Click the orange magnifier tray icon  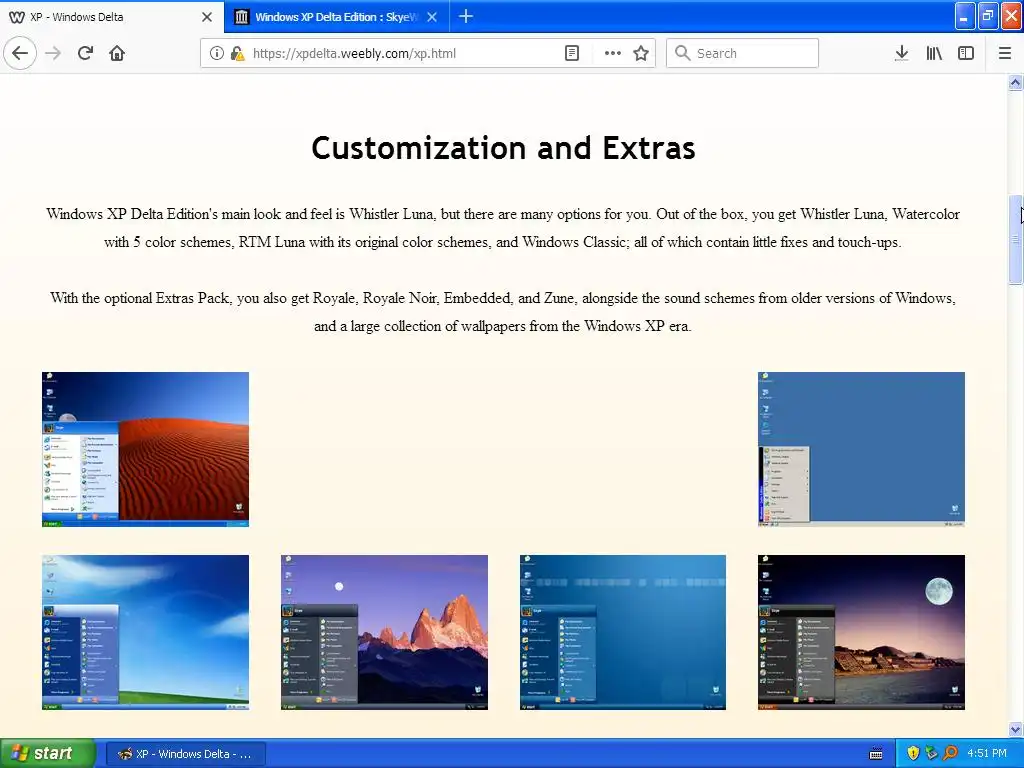950,754
